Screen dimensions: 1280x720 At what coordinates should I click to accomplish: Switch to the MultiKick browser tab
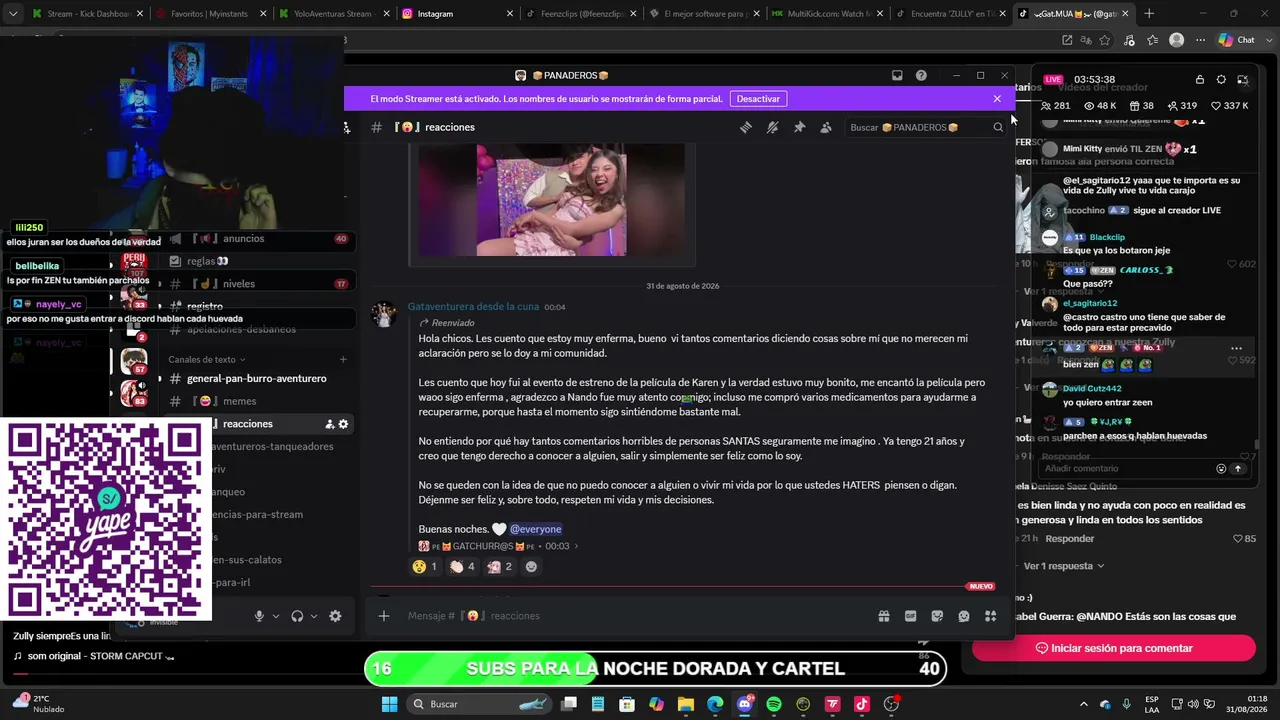(x=826, y=14)
